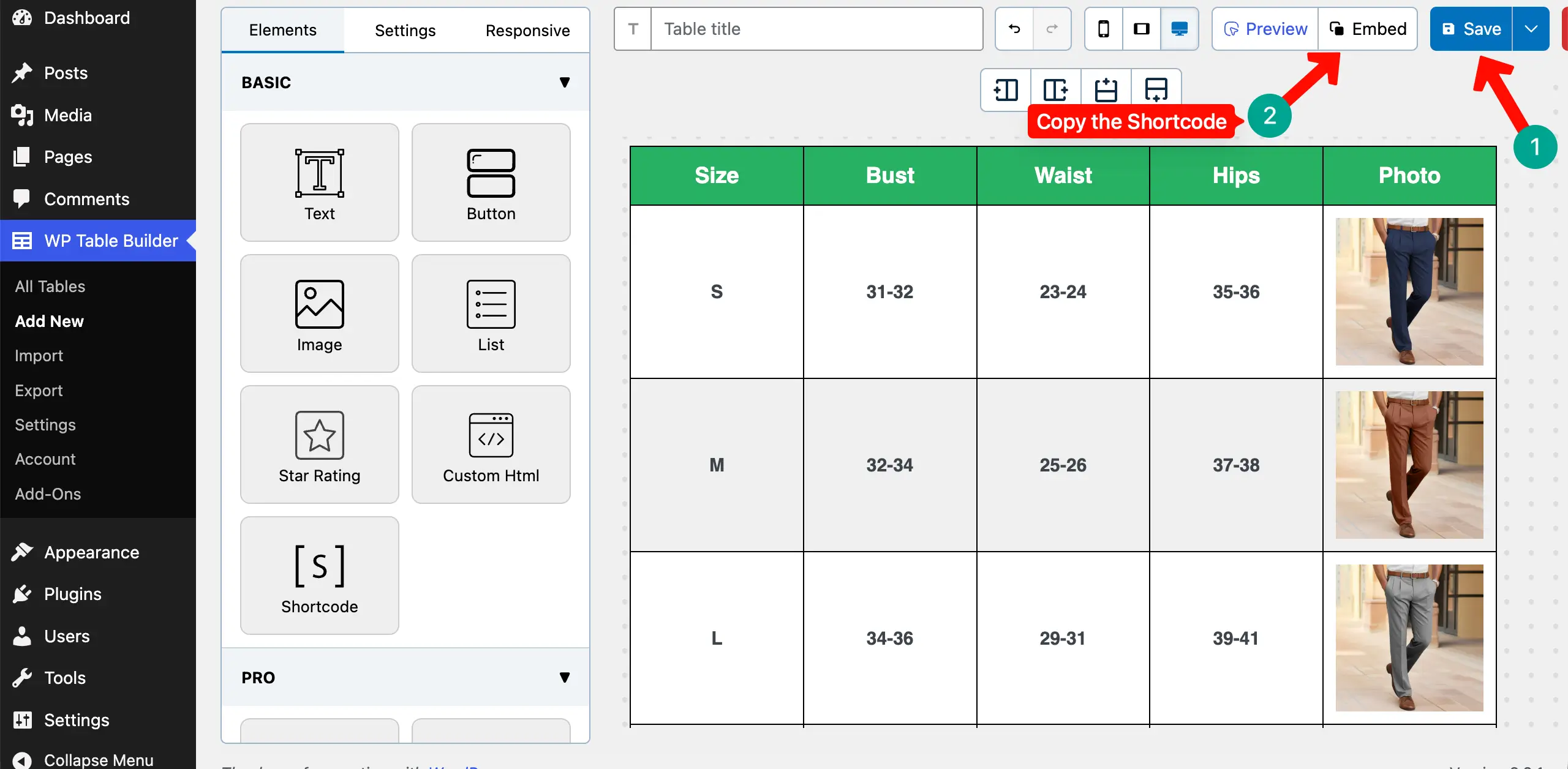Choose the Image element
Viewport: 1568px width, 769px height.
pyautogui.click(x=319, y=313)
